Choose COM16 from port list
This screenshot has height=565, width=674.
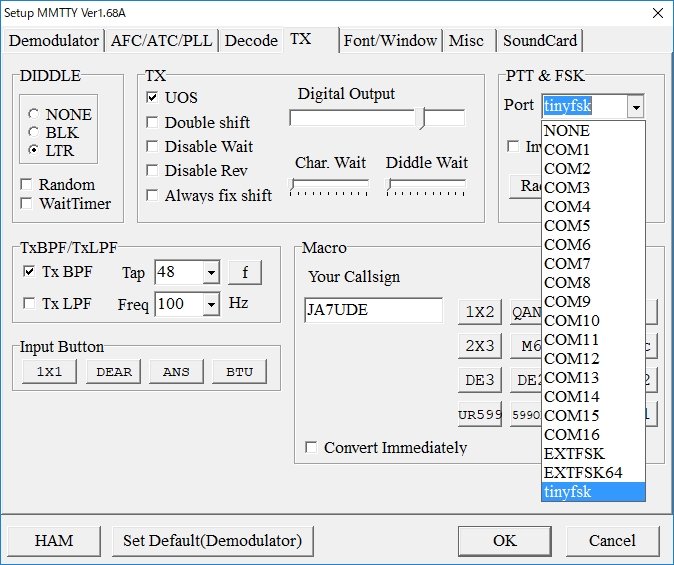tap(593, 434)
